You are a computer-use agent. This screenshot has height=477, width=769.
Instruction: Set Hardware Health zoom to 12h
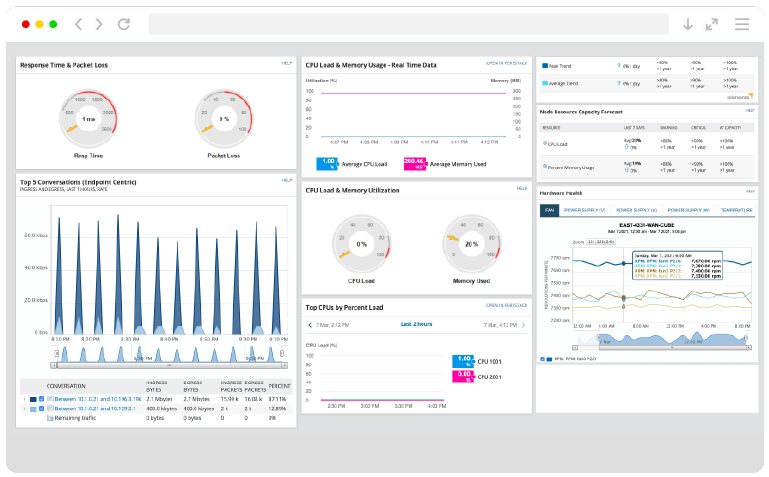(599, 242)
